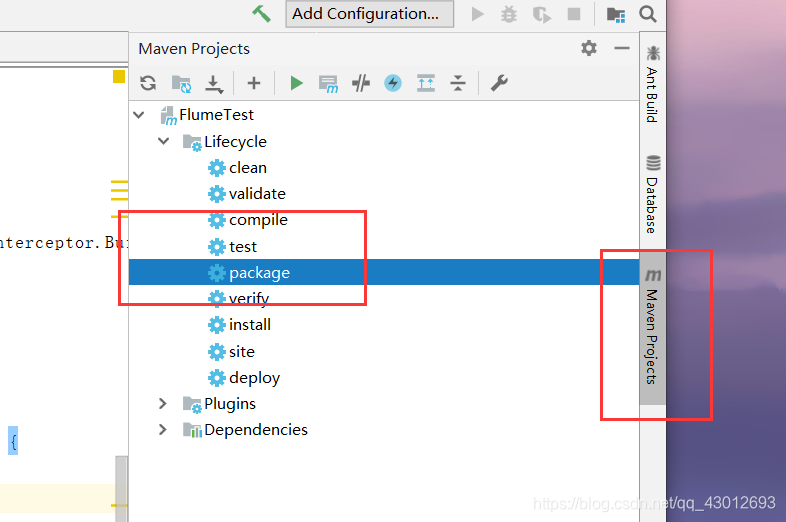Open the Database side tab
Image resolution: width=786 pixels, height=522 pixels.
coord(653,195)
